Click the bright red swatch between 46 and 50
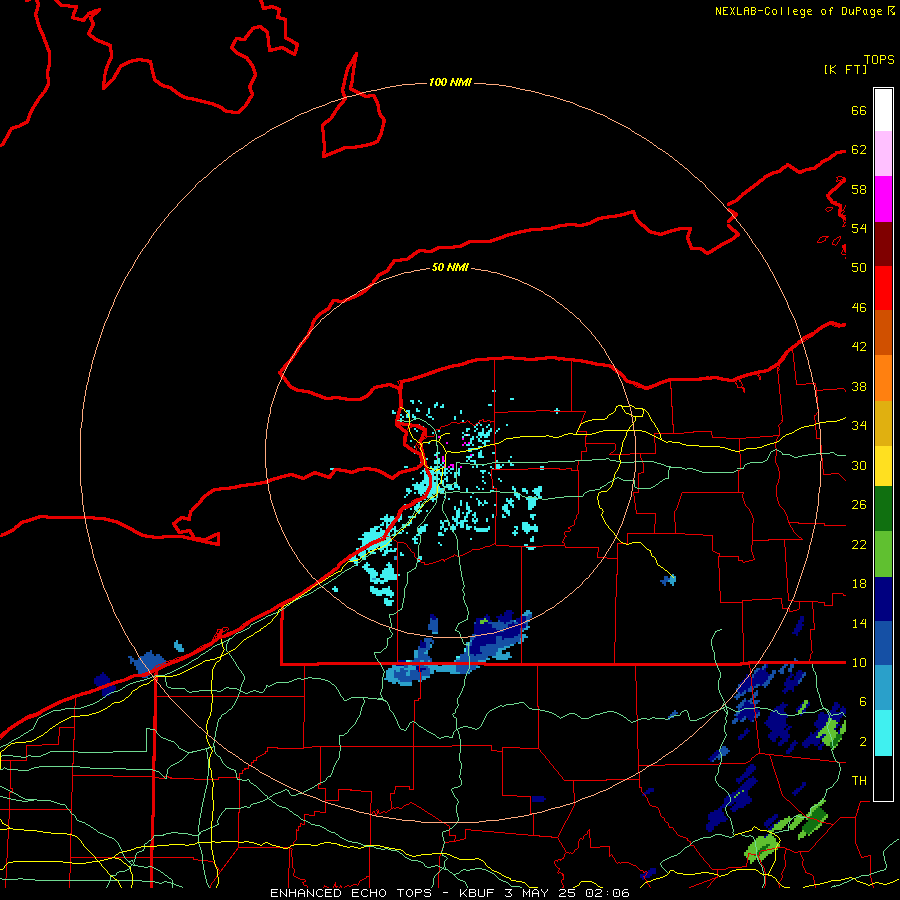900x900 pixels. tap(883, 288)
